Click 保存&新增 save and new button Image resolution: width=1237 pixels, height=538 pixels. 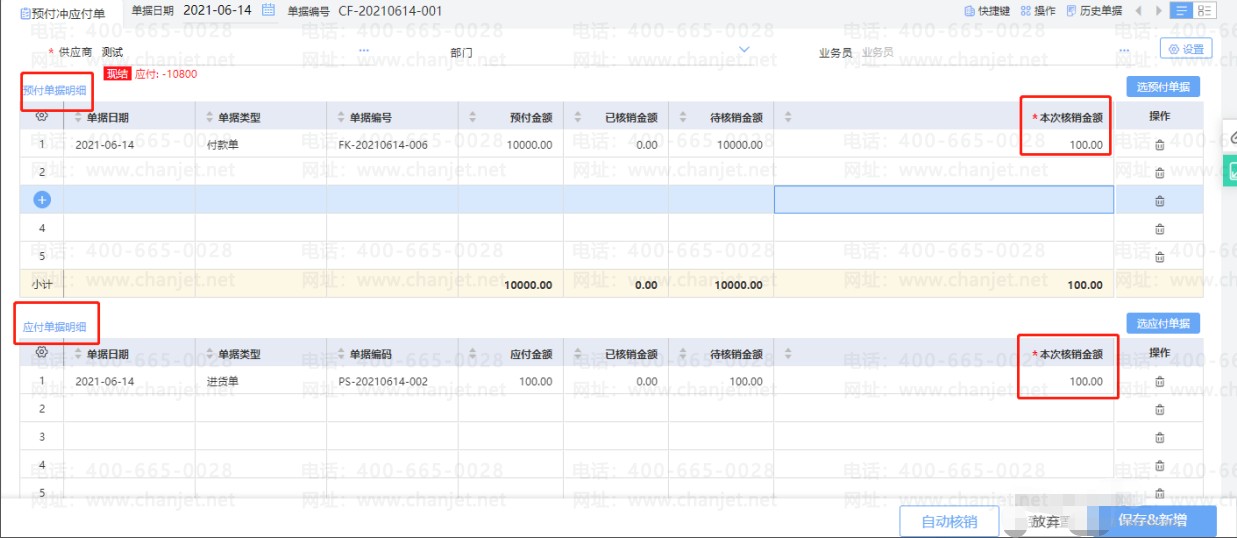1158,521
